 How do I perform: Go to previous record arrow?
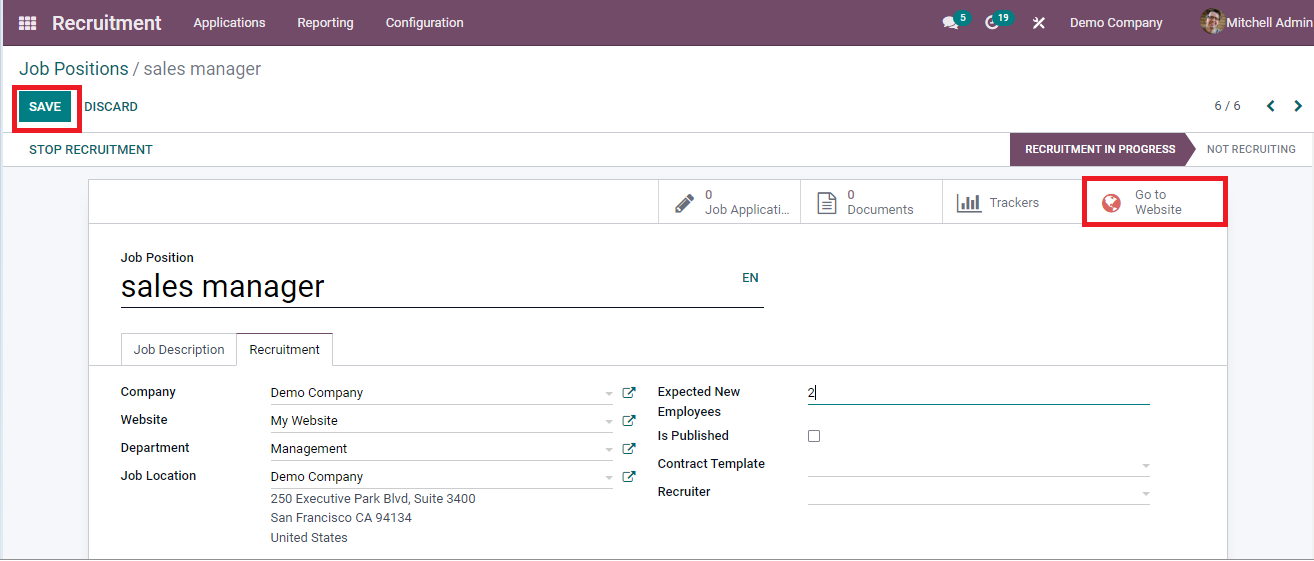[1271, 106]
